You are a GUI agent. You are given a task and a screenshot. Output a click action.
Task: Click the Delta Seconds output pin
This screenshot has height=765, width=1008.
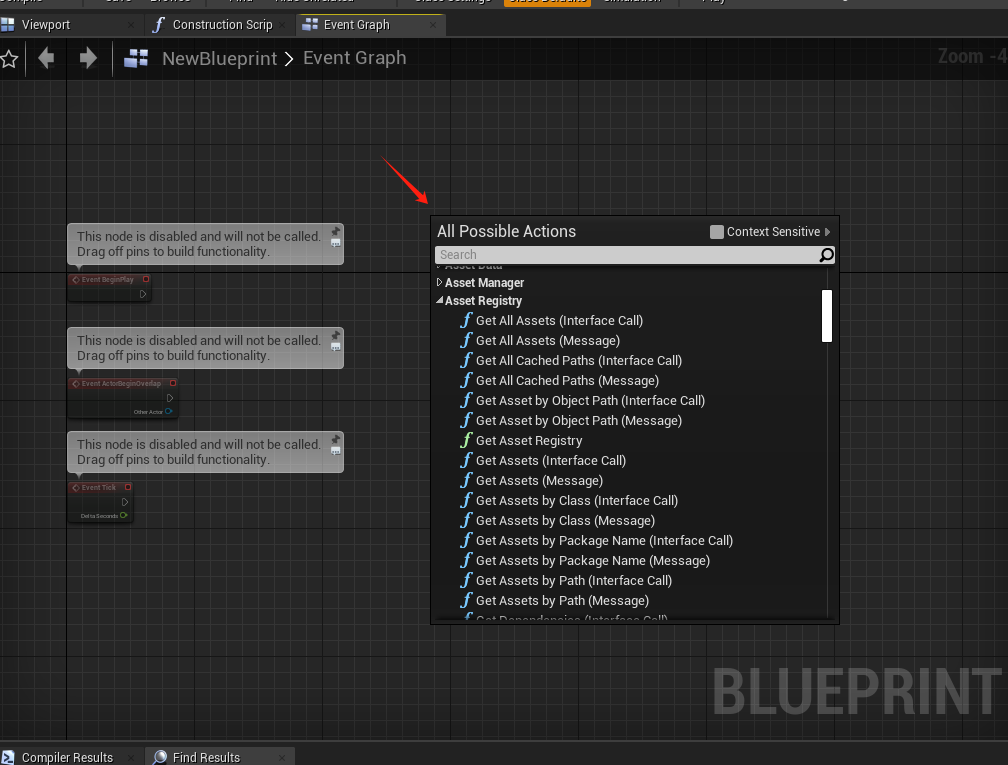[123, 516]
